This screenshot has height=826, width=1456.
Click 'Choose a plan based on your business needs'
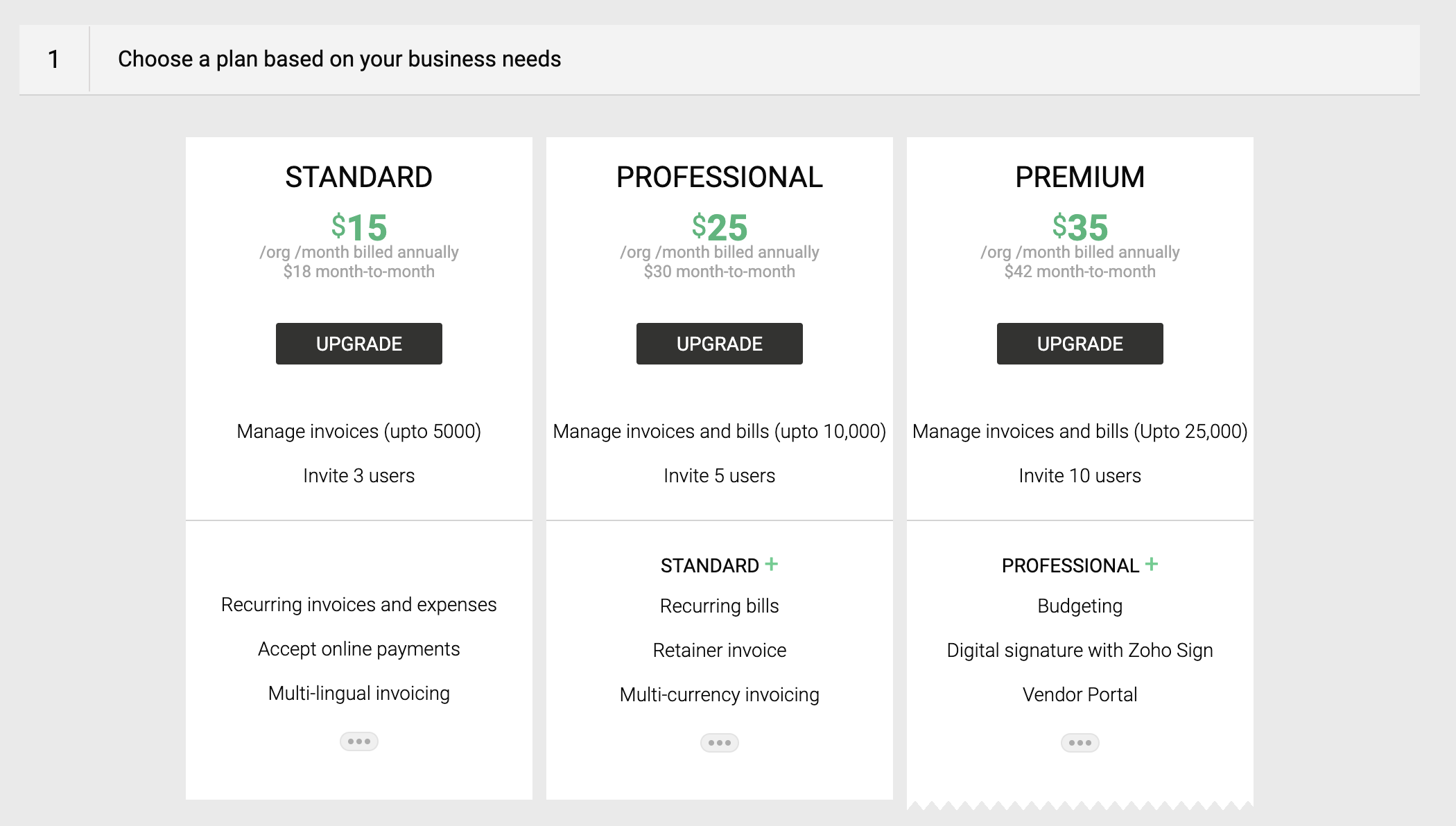(339, 60)
